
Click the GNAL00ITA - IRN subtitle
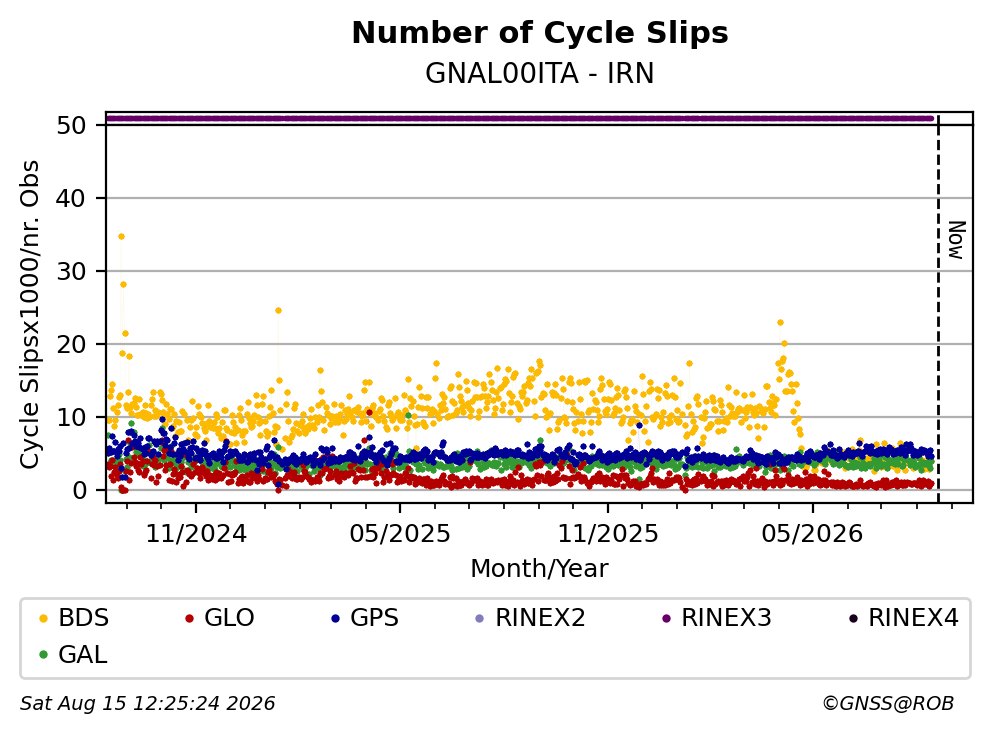click(540, 73)
